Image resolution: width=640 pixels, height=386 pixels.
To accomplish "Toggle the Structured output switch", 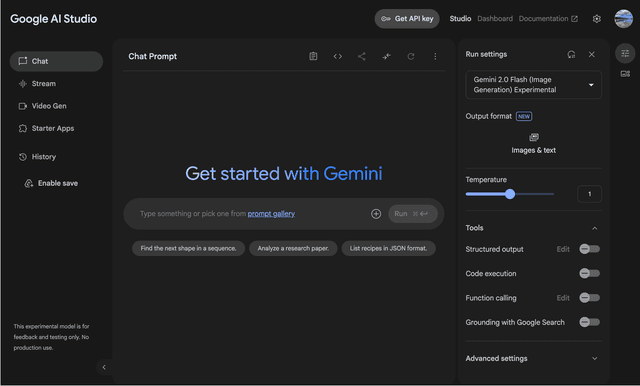I will coord(589,249).
